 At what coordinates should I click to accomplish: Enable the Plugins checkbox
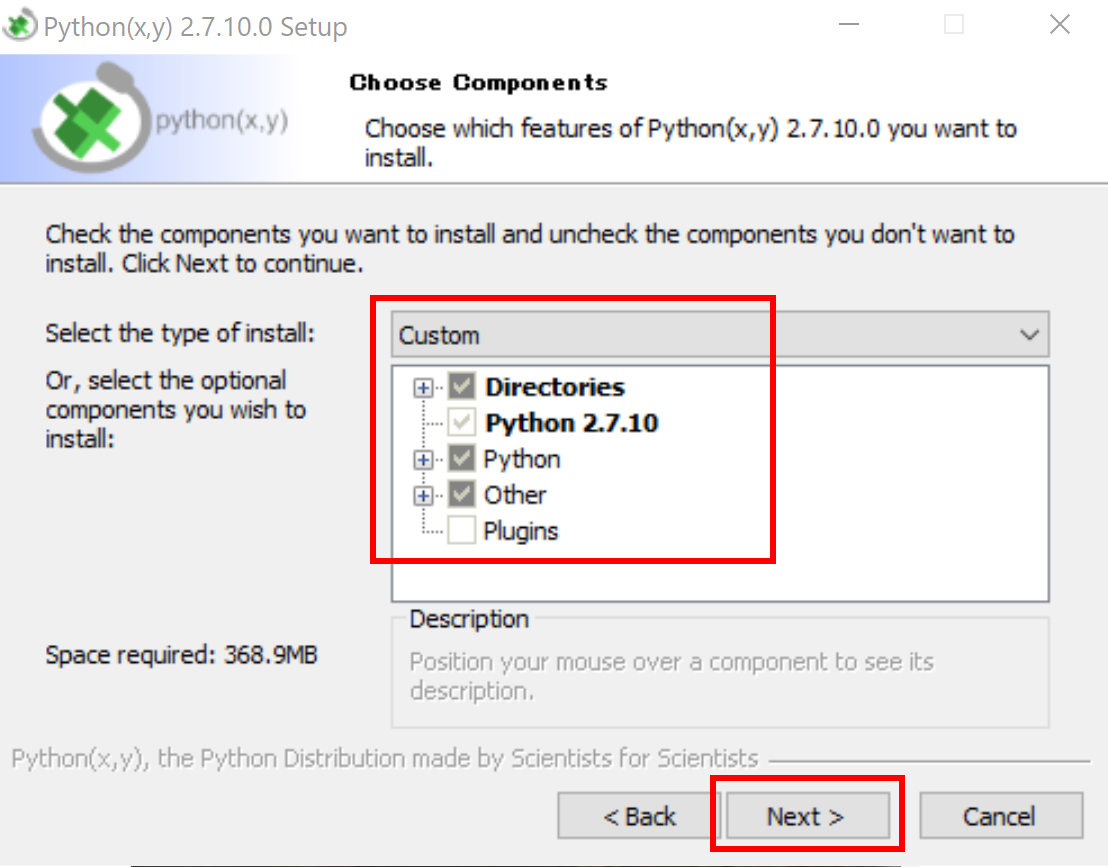(461, 531)
